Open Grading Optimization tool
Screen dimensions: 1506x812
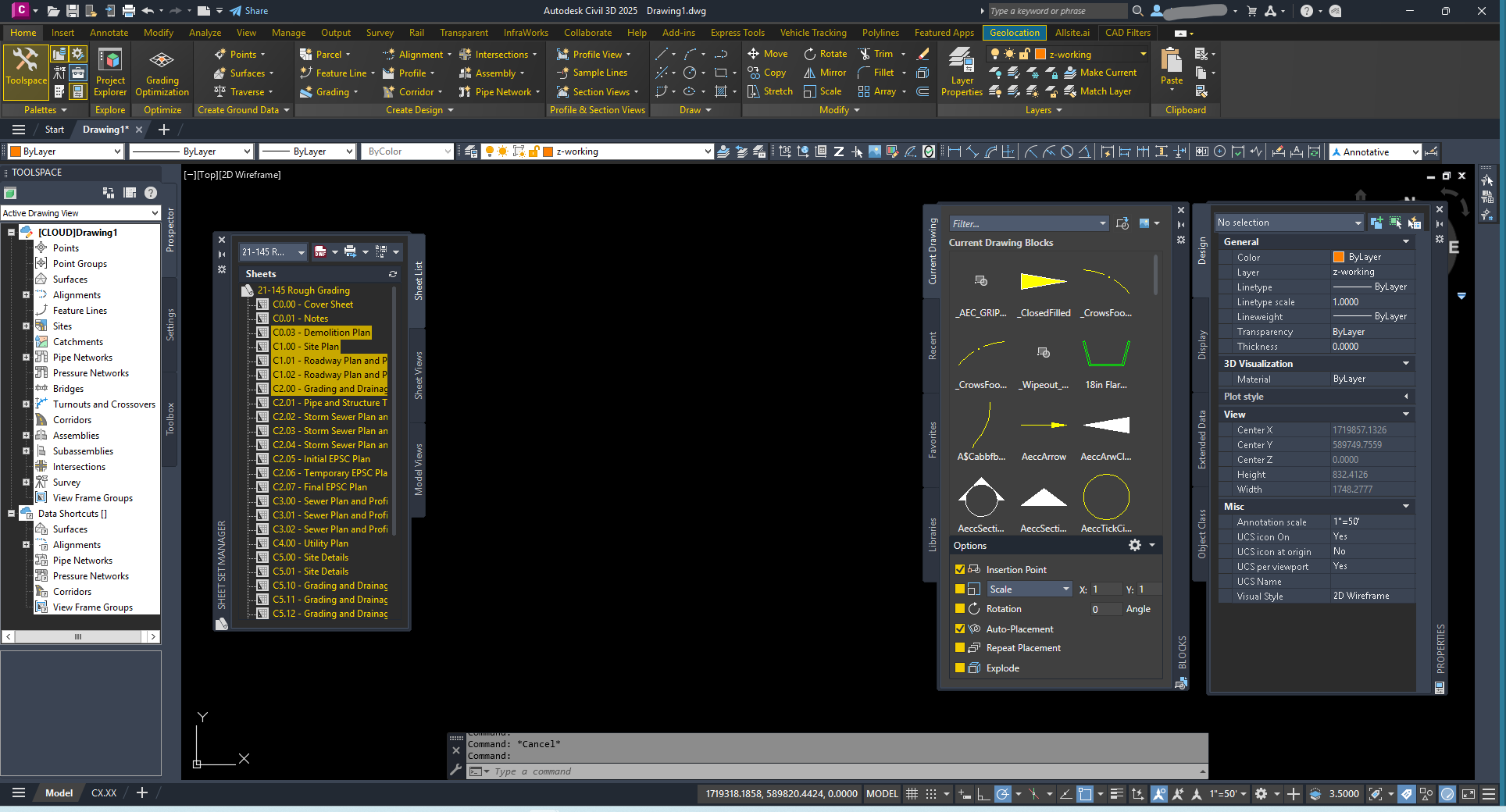[x=162, y=72]
